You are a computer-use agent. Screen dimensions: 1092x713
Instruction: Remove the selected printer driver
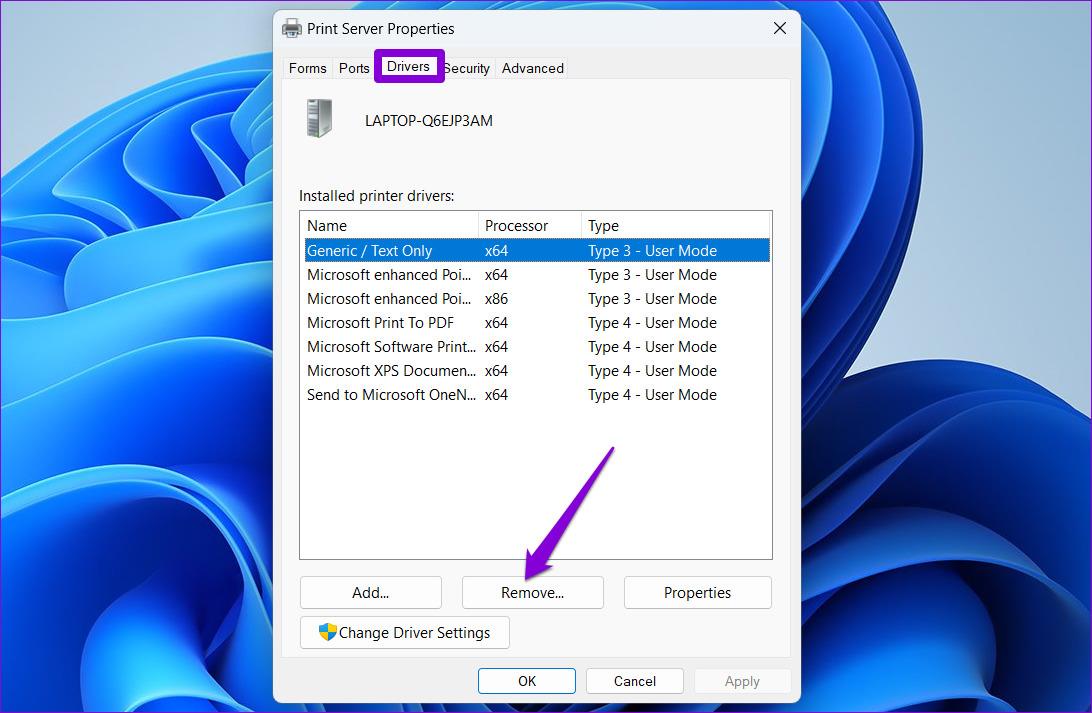pos(532,592)
